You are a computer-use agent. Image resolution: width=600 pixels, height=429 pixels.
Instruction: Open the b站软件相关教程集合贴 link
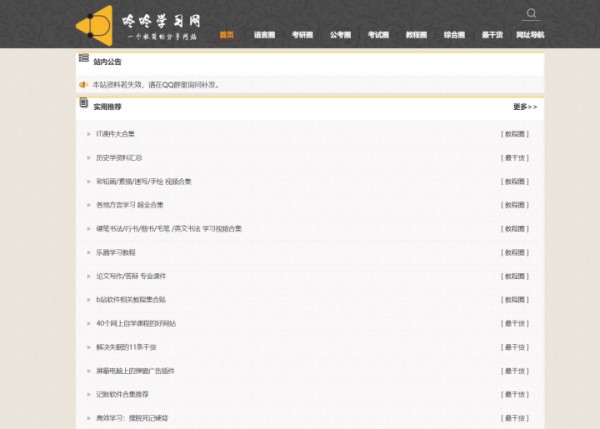[131, 300]
